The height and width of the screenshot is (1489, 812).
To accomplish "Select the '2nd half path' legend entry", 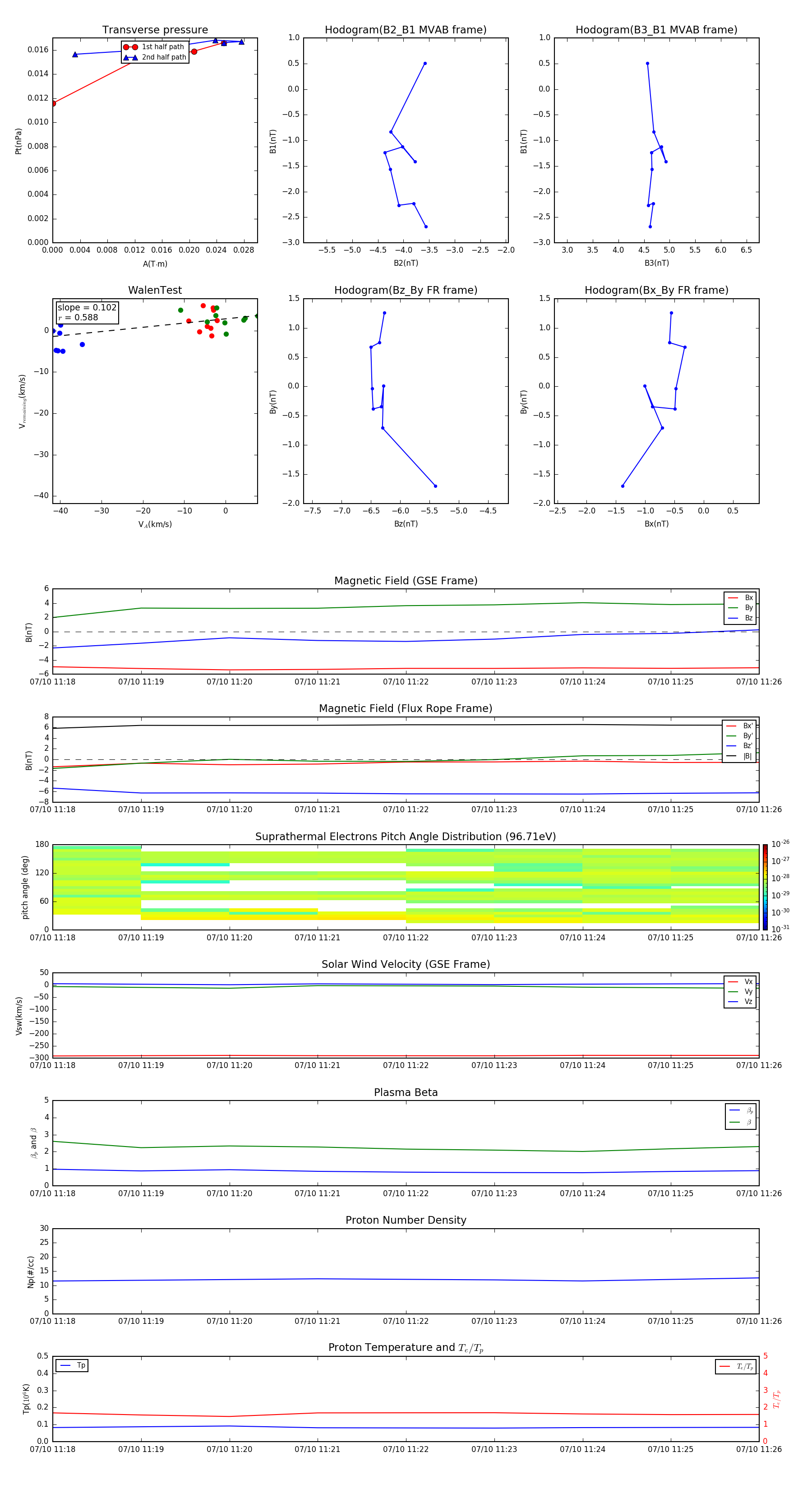I will point(154,57).
